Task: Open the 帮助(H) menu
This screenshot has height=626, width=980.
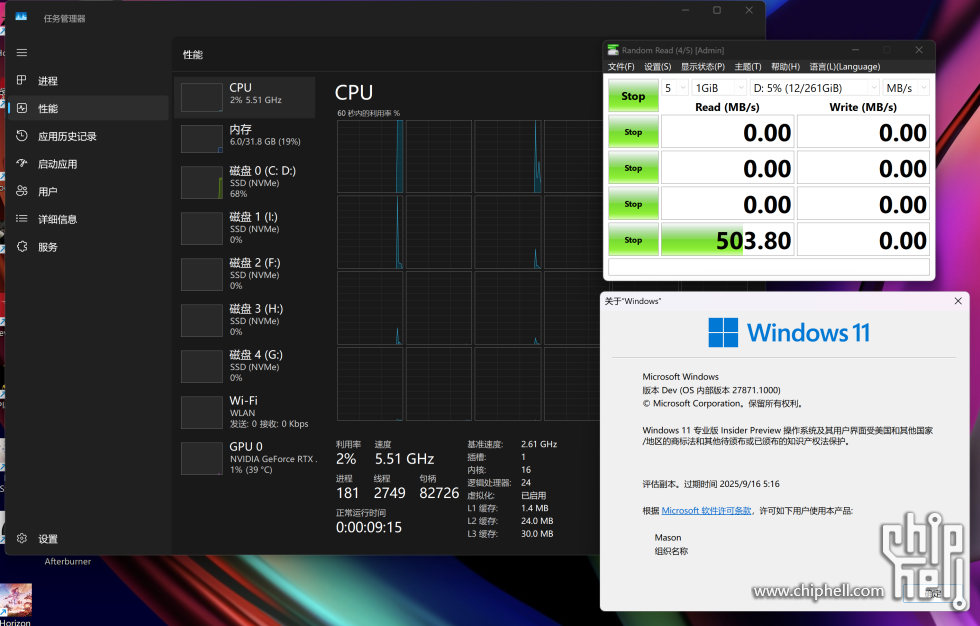Action: [x=785, y=67]
